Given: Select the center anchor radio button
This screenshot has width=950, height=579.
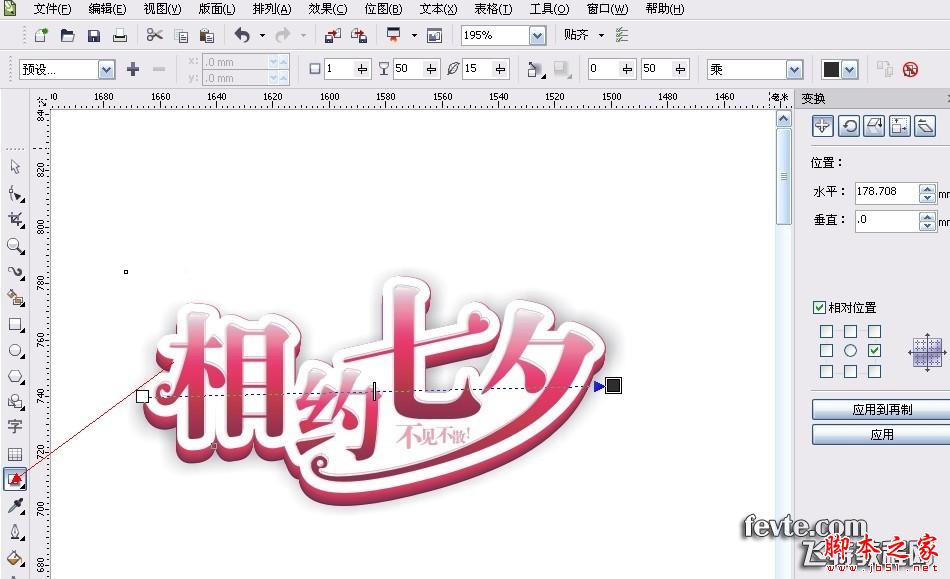Looking at the screenshot, I should pos(850,350).
